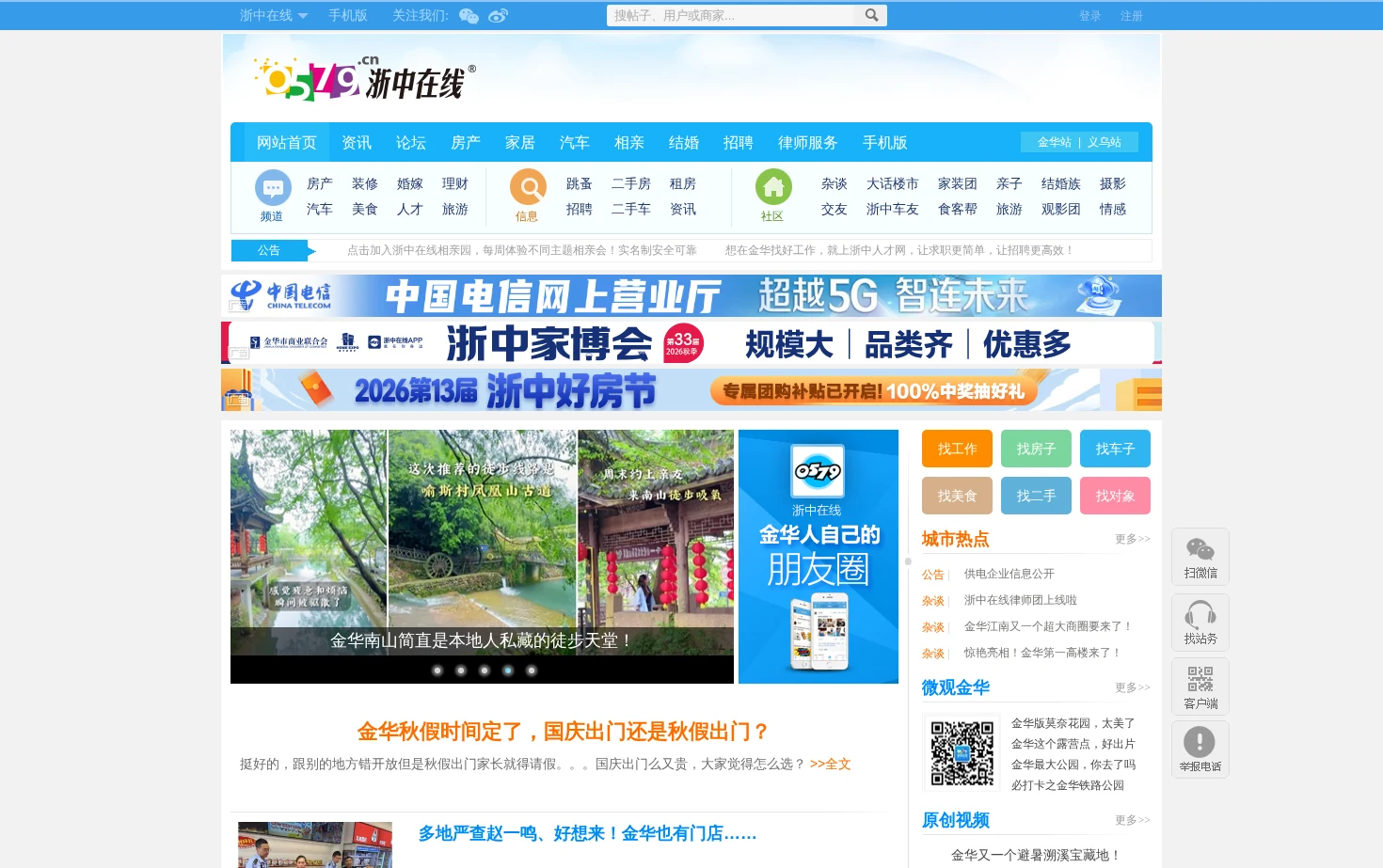The width and height of the screenshot is (1383, 868).
Task: Open WeChat follow icon in top bar
Action: click(469, 16)
